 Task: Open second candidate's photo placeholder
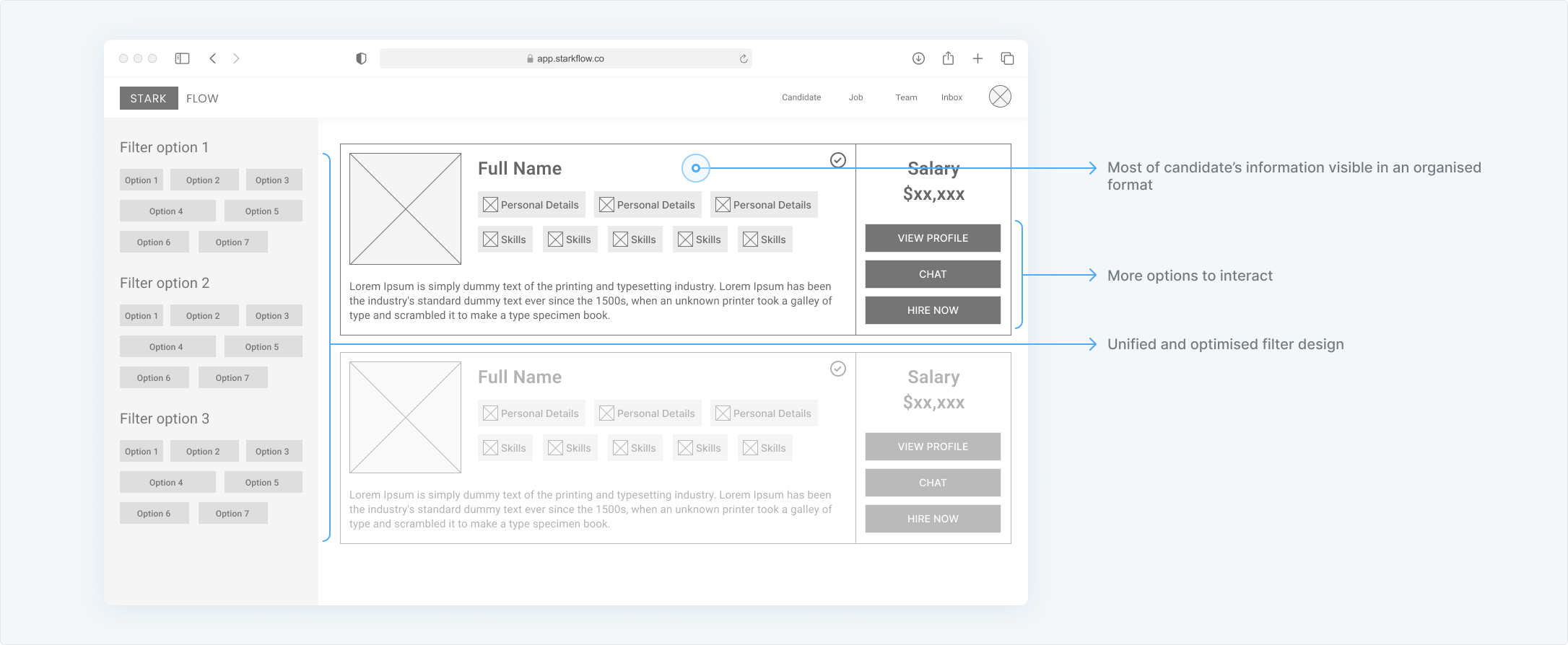[x=405, y=417]
